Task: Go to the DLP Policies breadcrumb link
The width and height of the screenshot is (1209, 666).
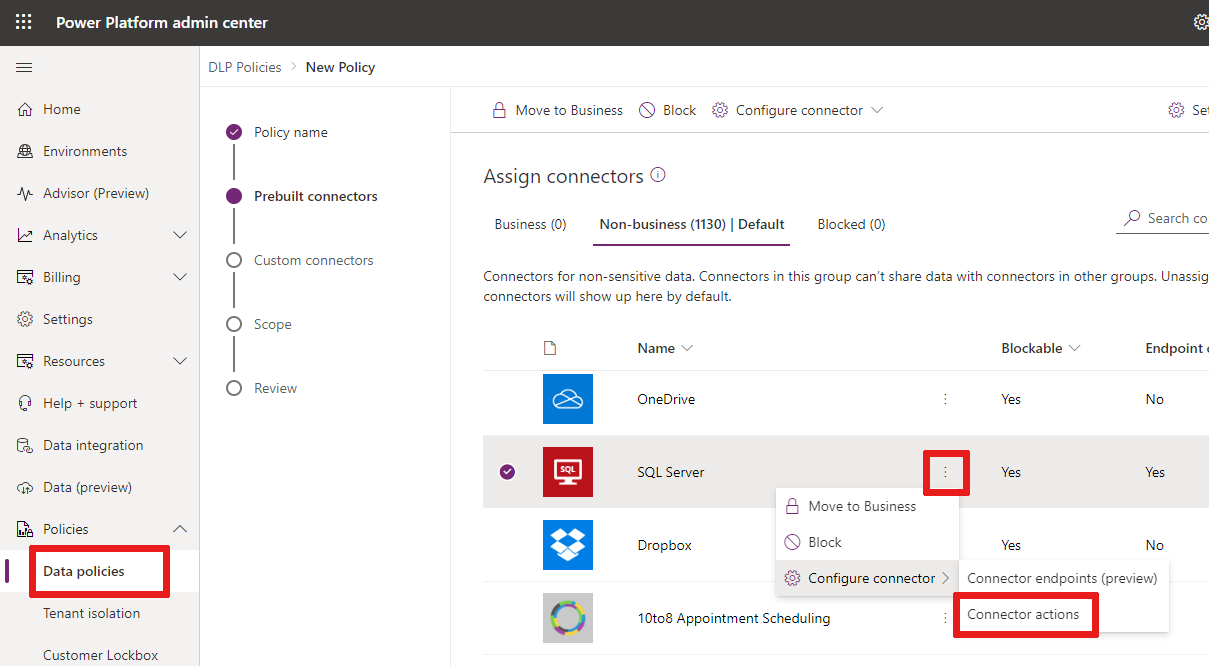Action: pos(245,67)
